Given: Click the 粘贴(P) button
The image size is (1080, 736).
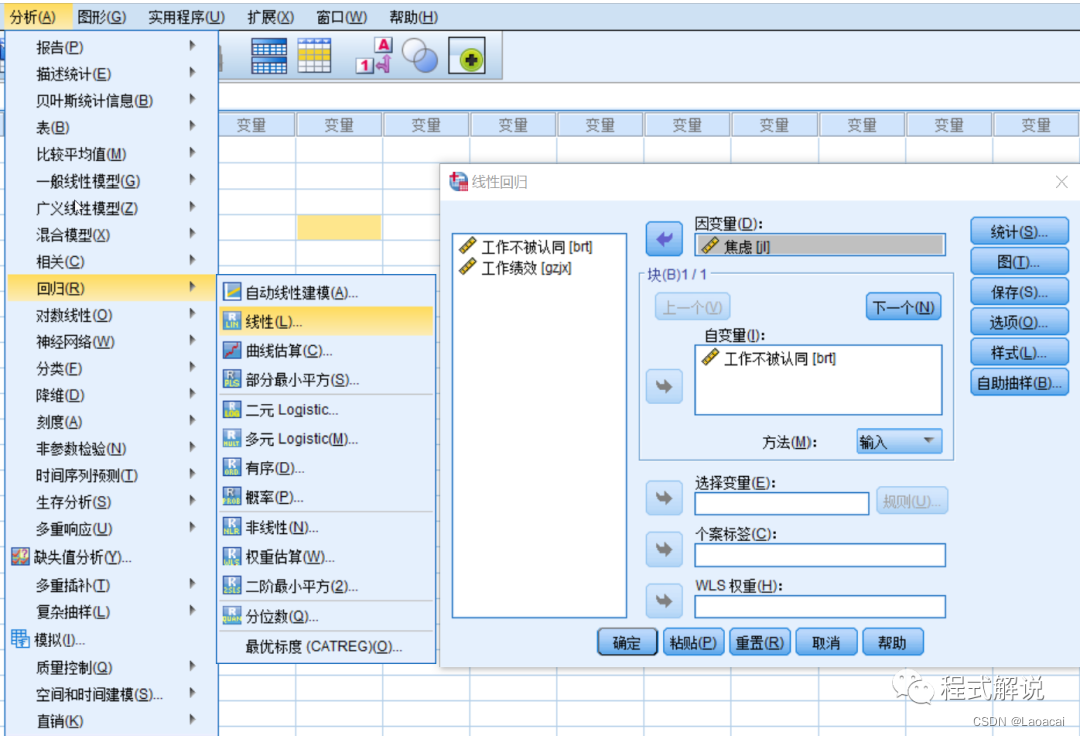Looking at the screenshot, I should [693, 643].
